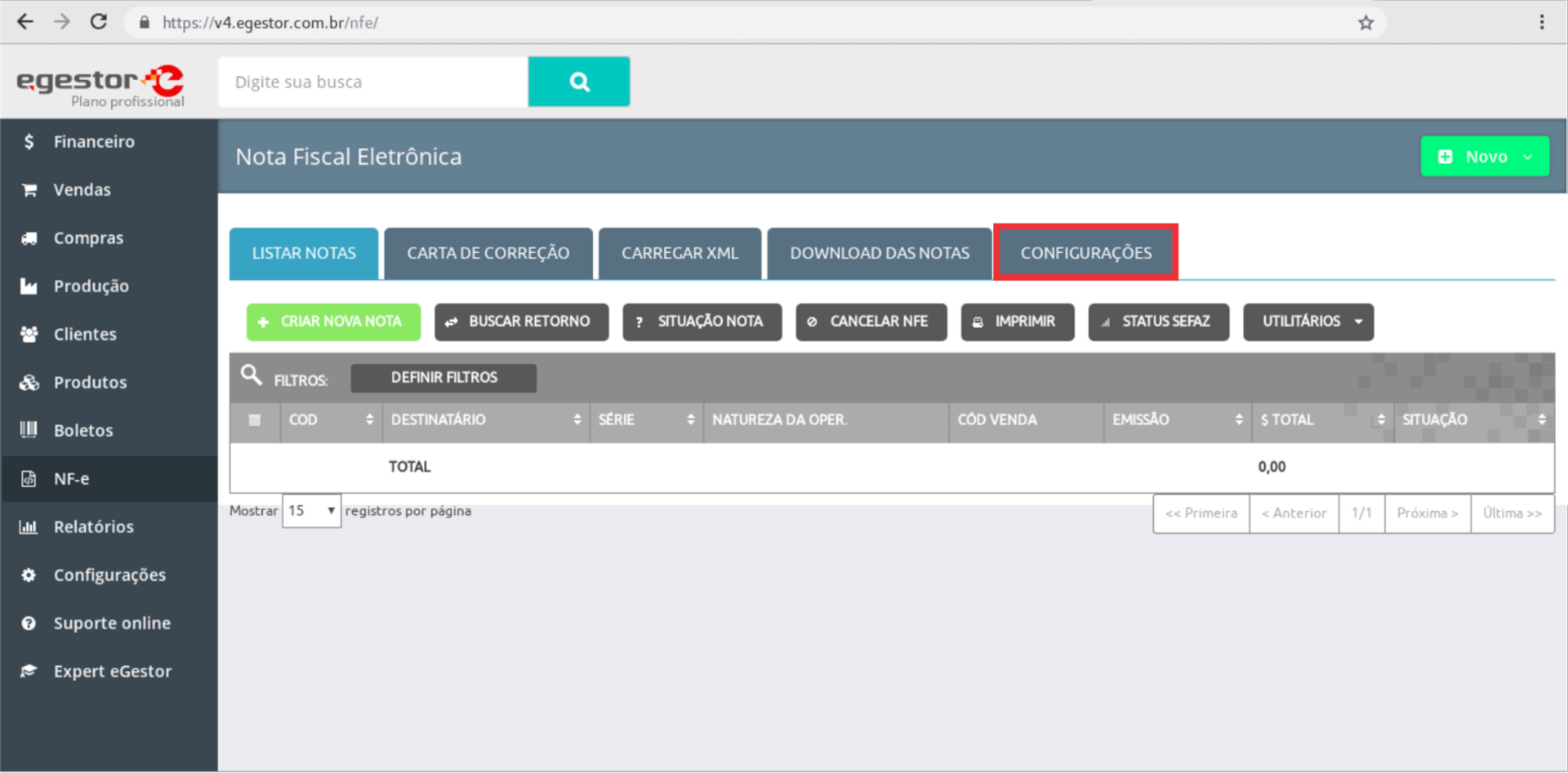Click the browser back arrow
Image resolution: width=1568 pixels, height=773 pixels.
[25, 22]
